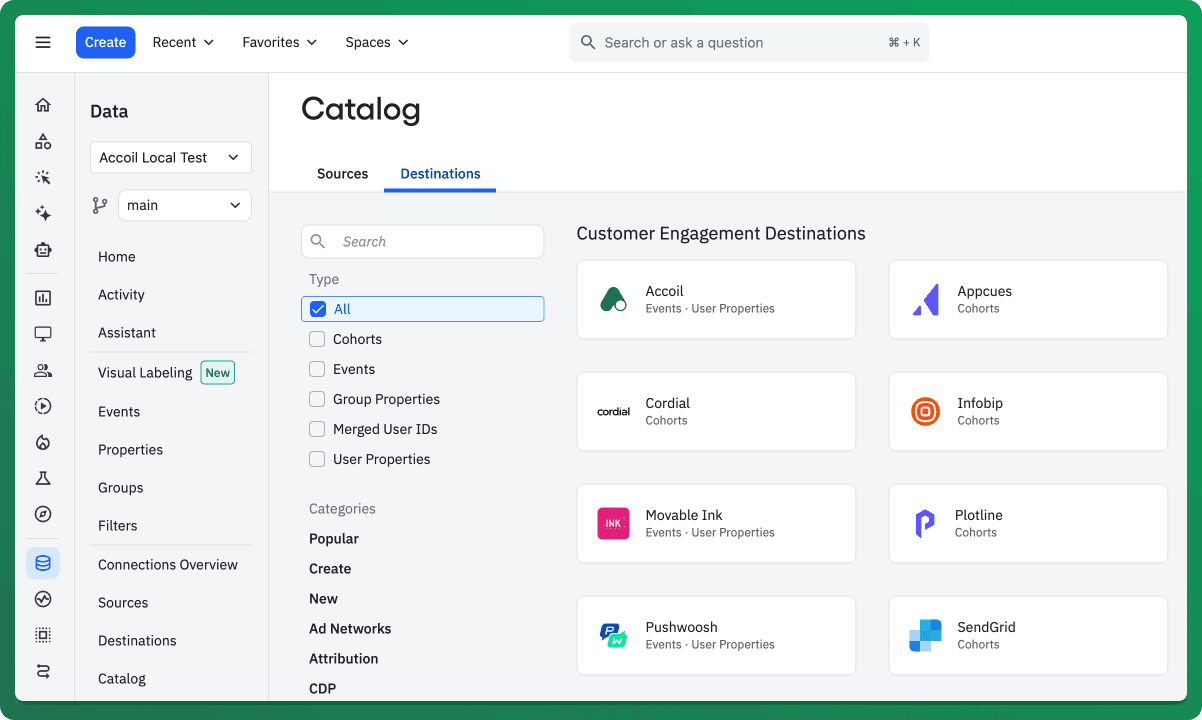Screen dimensions: 1202x720
Task: Click the magnifier icon in top search bar
Action: point(588,42)
